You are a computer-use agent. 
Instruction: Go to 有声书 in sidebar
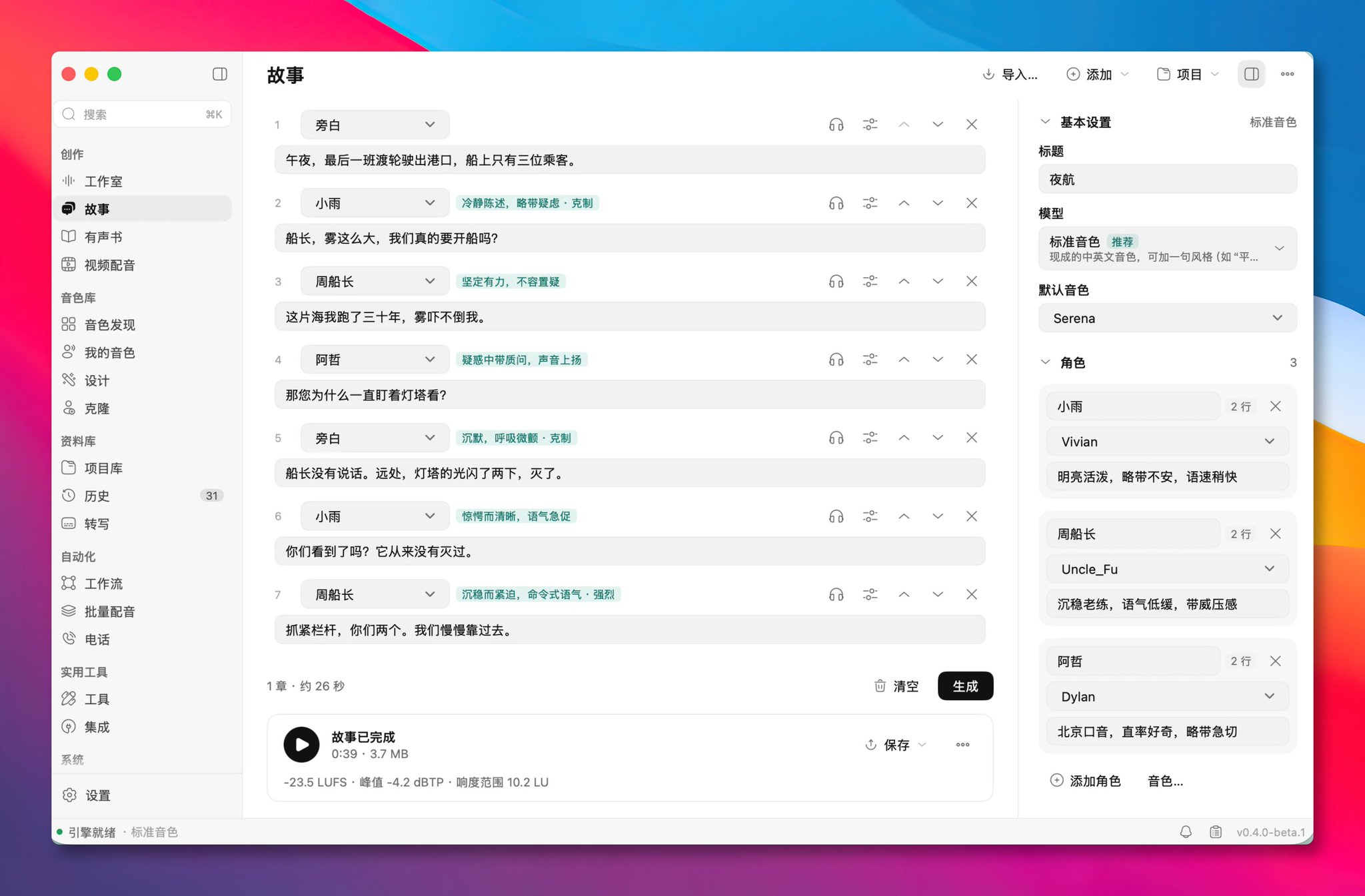[144, 236]
